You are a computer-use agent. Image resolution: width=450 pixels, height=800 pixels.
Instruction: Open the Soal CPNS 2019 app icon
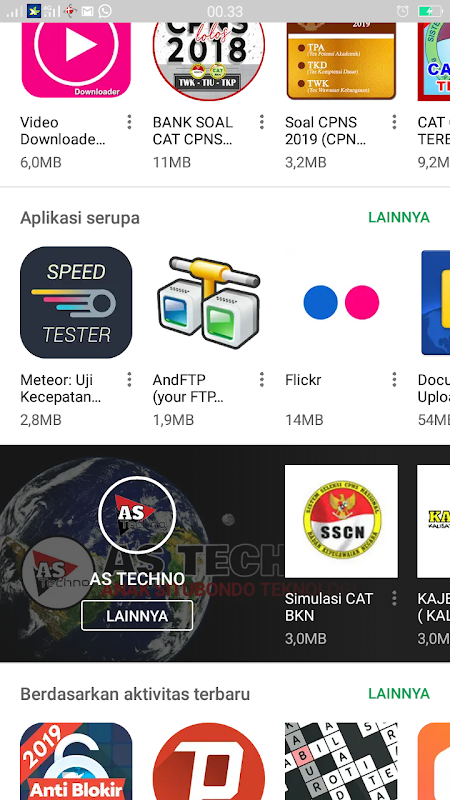[x=341, y=60]
